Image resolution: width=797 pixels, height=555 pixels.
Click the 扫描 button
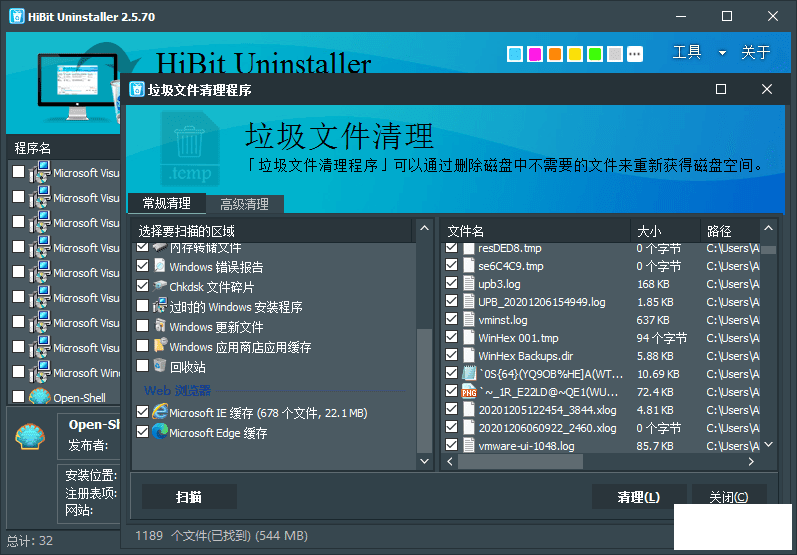pos(189,497)
